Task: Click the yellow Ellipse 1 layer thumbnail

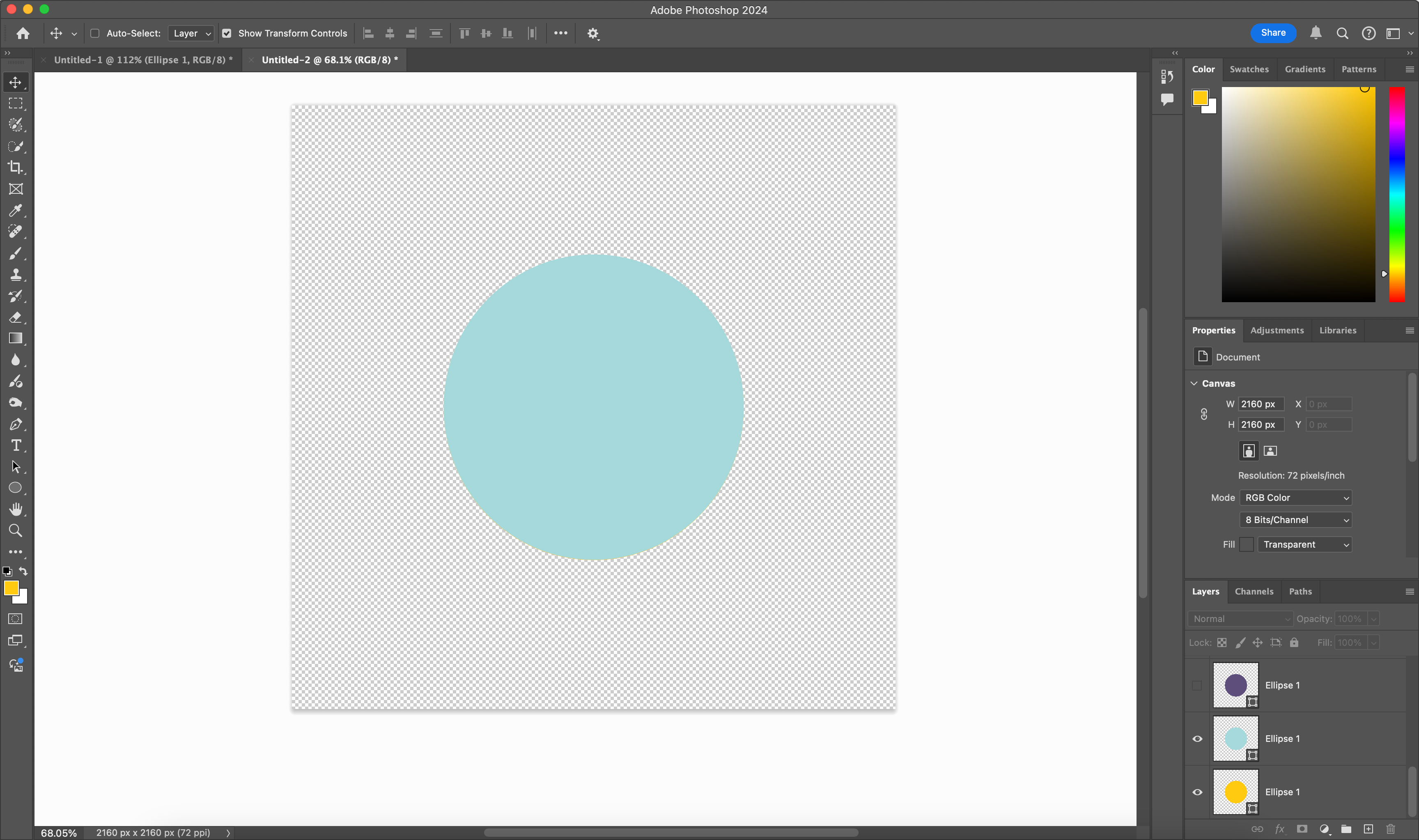Action: 1235,792
